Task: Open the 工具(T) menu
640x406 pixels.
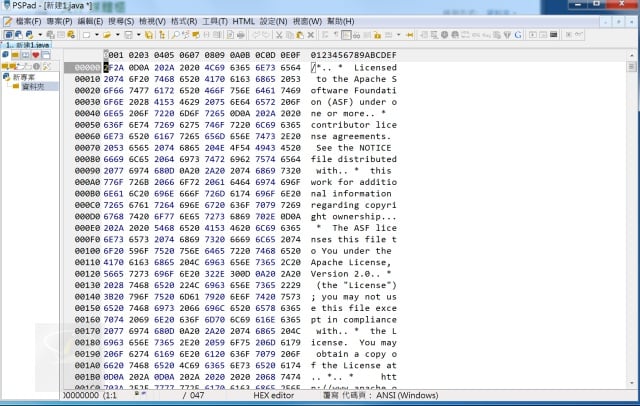Action: click(213, 20)
